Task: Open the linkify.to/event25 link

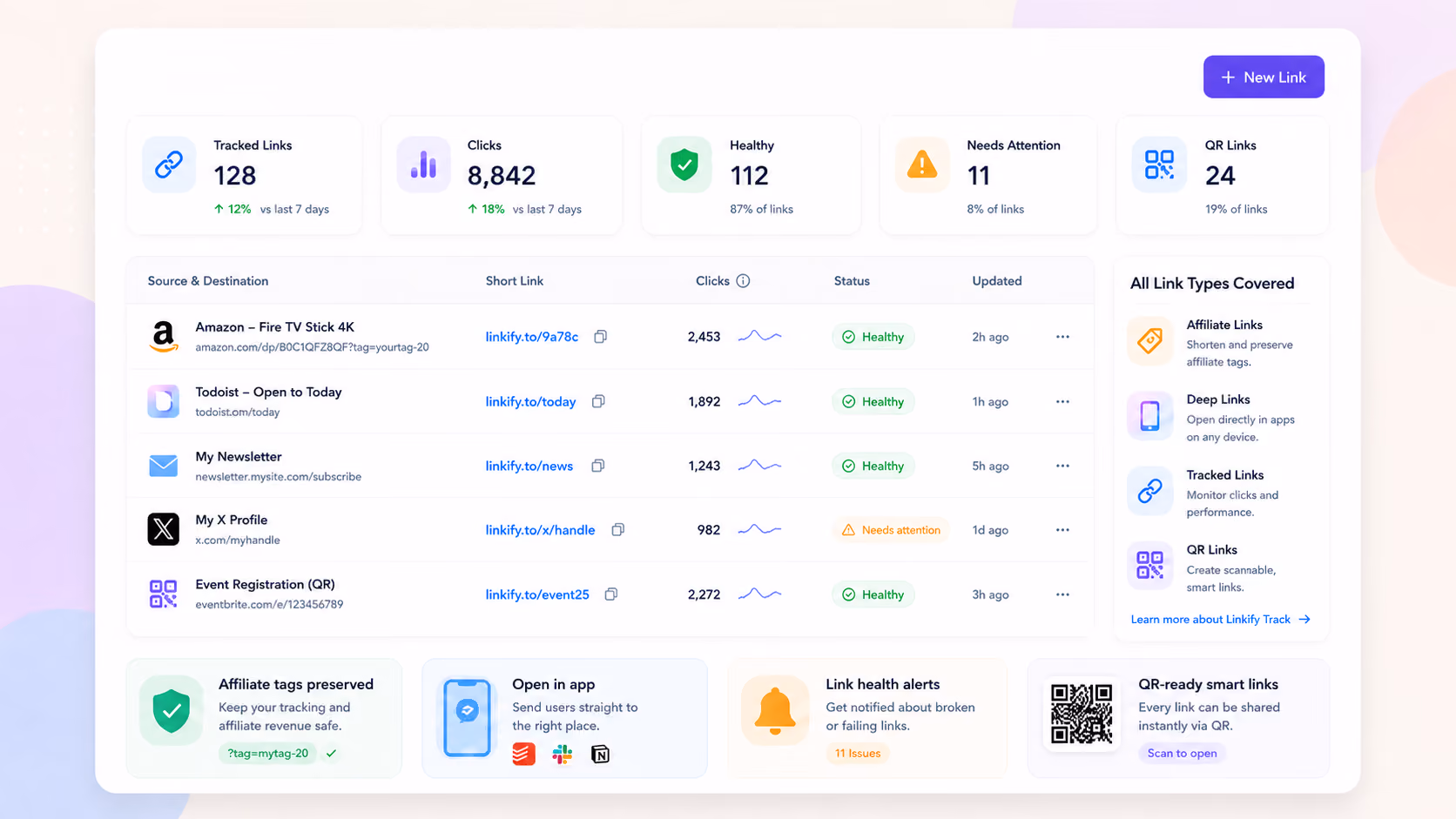Action: (537, 594)
